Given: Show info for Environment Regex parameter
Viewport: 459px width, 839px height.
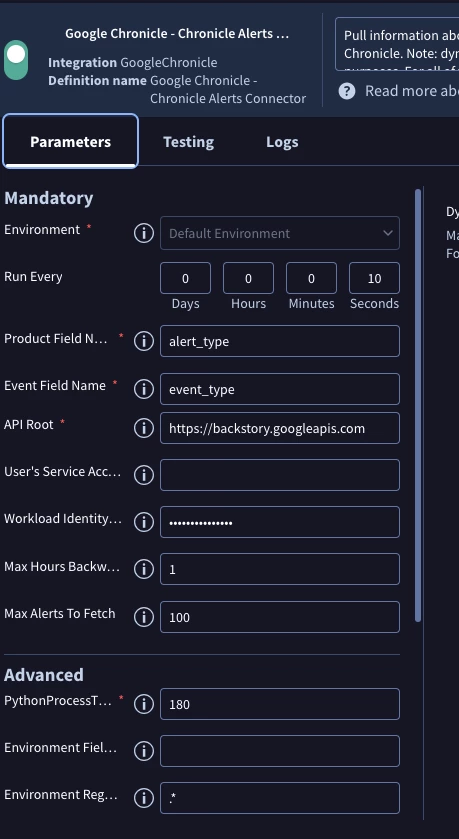Looking at the screenshot, I should pyautogui.click(x=143, y=798).
